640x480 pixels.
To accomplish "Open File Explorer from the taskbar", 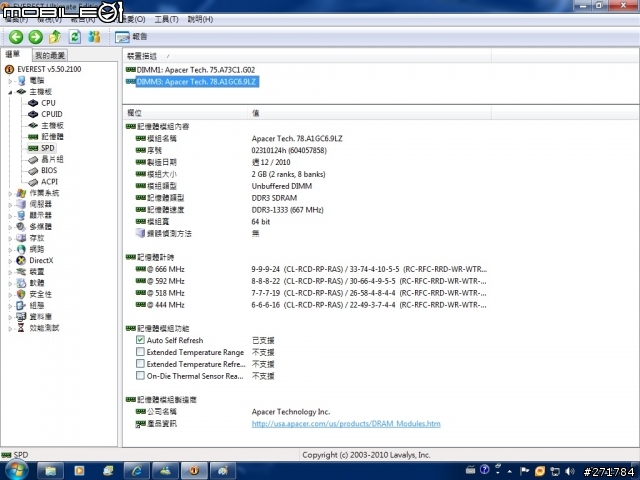I will click(x=50, y=471).
